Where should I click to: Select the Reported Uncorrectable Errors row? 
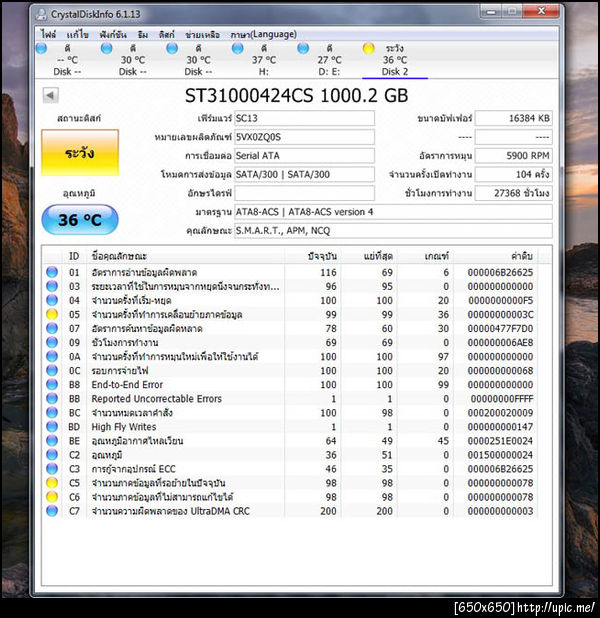[290, 398]
